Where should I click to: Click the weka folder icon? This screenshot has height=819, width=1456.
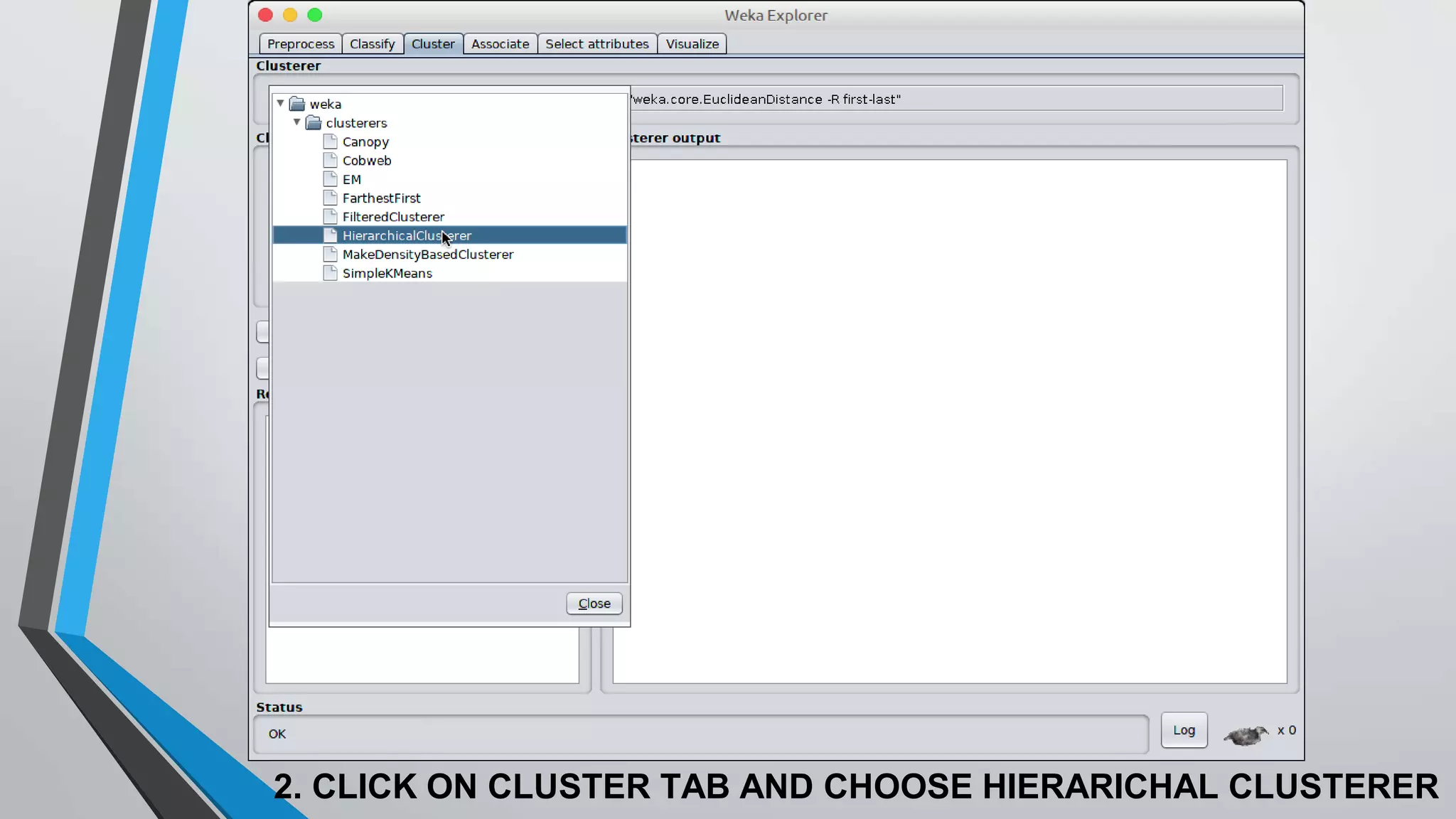coord(297,104)
